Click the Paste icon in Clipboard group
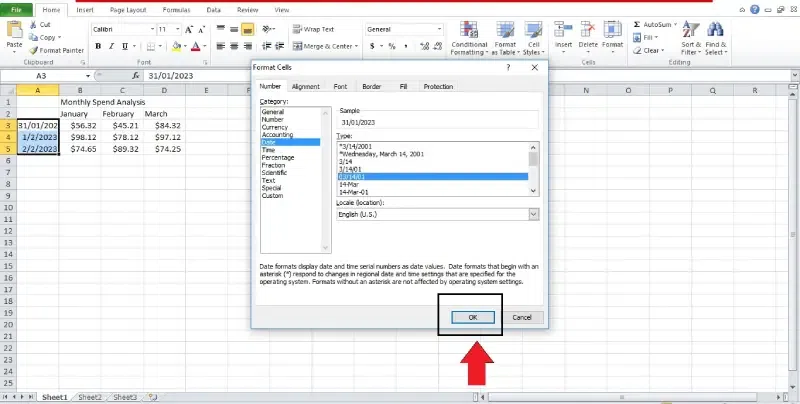The height and width of the screenshot is (404, 800). pyautogui.click(x=14, y=31)
